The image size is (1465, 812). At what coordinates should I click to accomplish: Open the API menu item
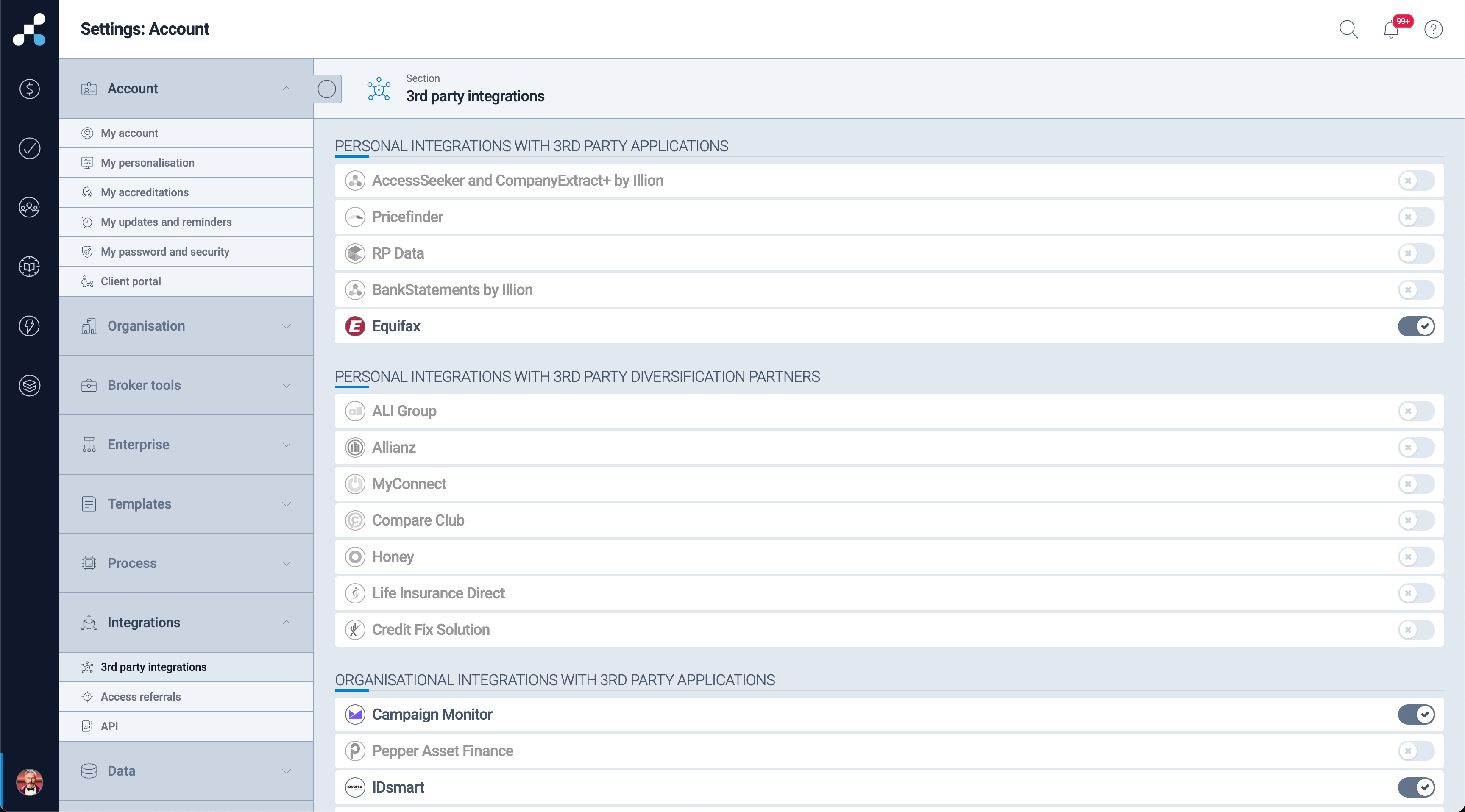pos(186,726)
